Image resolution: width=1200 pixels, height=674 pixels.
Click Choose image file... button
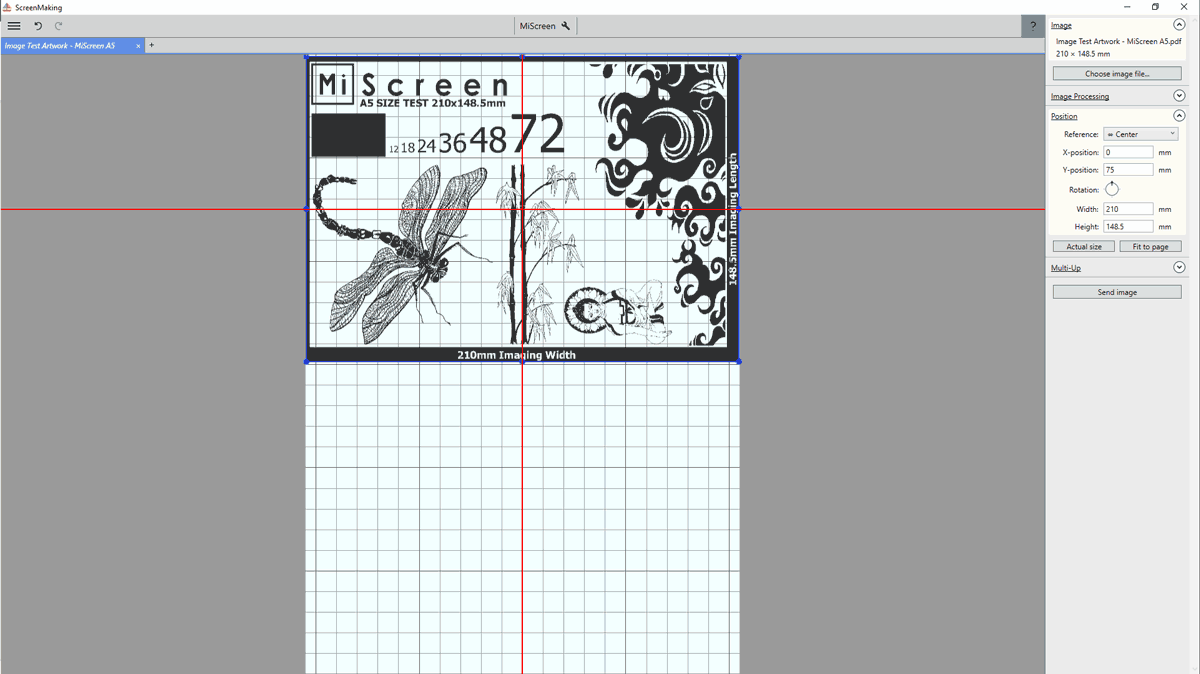click(1117, 74)
